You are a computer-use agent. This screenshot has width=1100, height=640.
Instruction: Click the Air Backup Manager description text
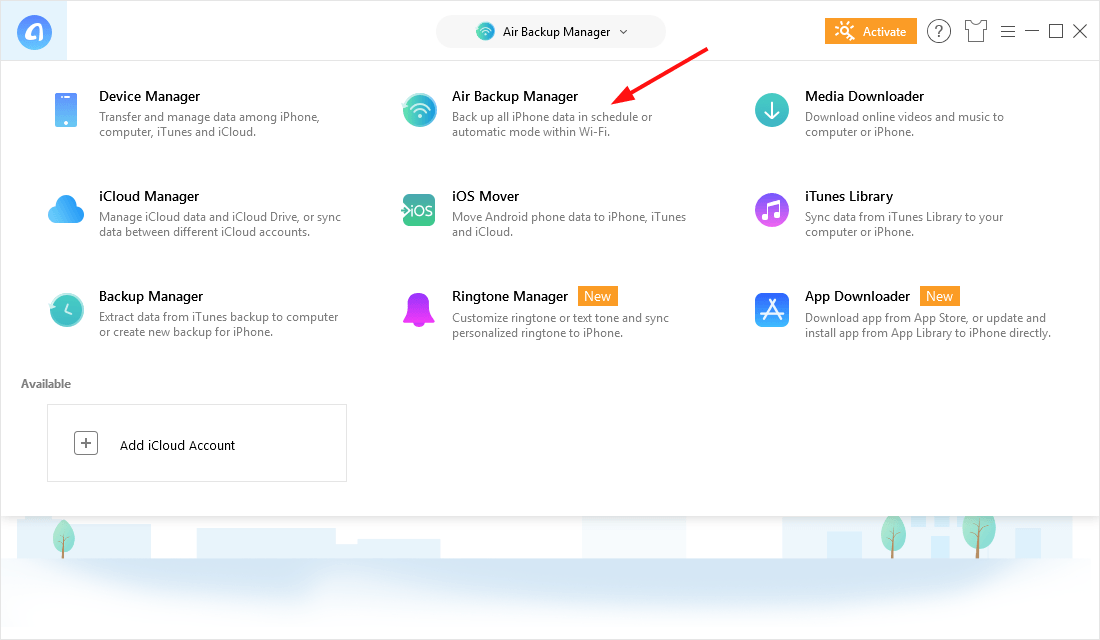[x=552, y=124]
